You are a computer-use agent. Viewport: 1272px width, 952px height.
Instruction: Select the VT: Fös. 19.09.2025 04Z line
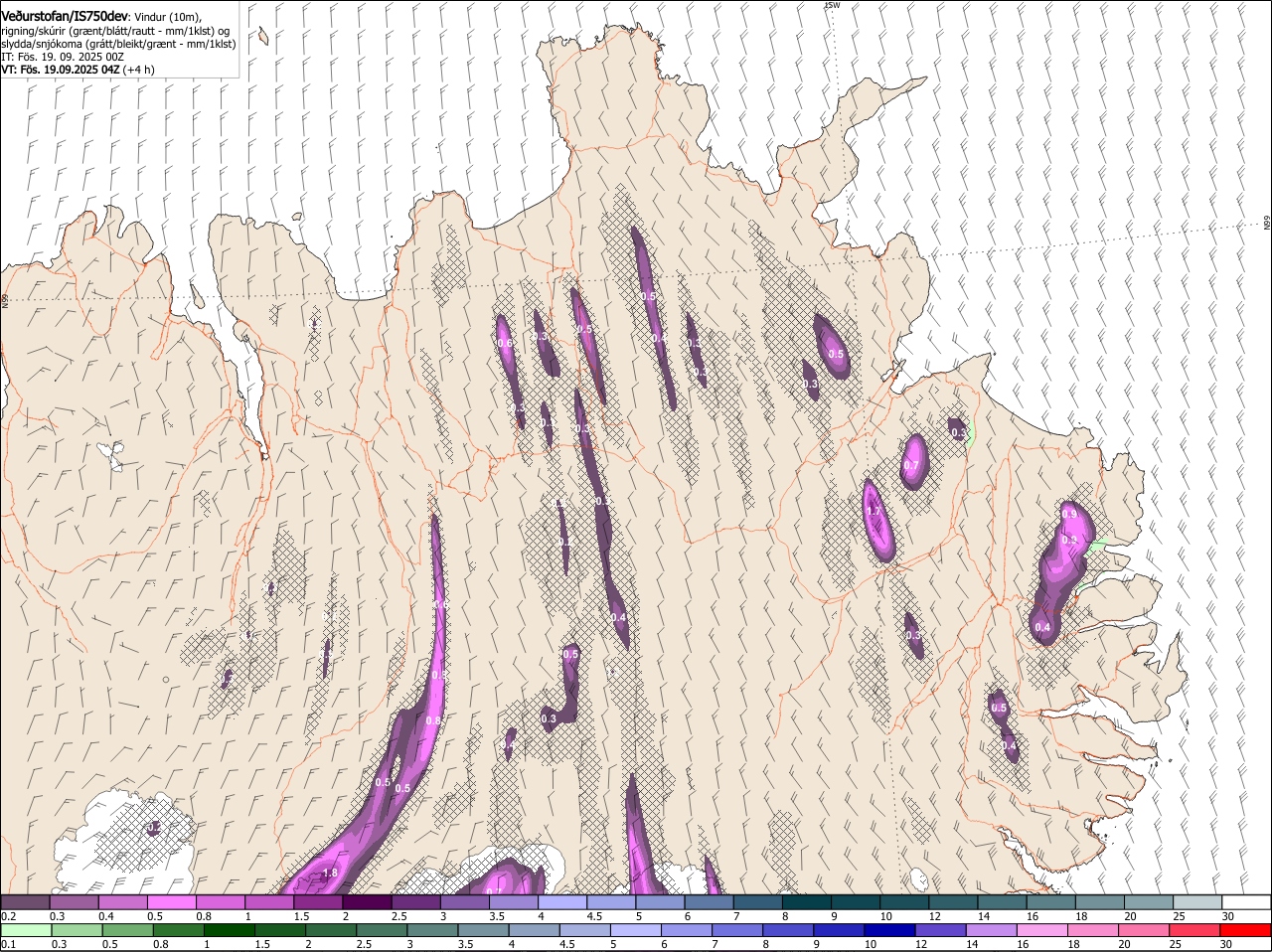pos(61,70)
